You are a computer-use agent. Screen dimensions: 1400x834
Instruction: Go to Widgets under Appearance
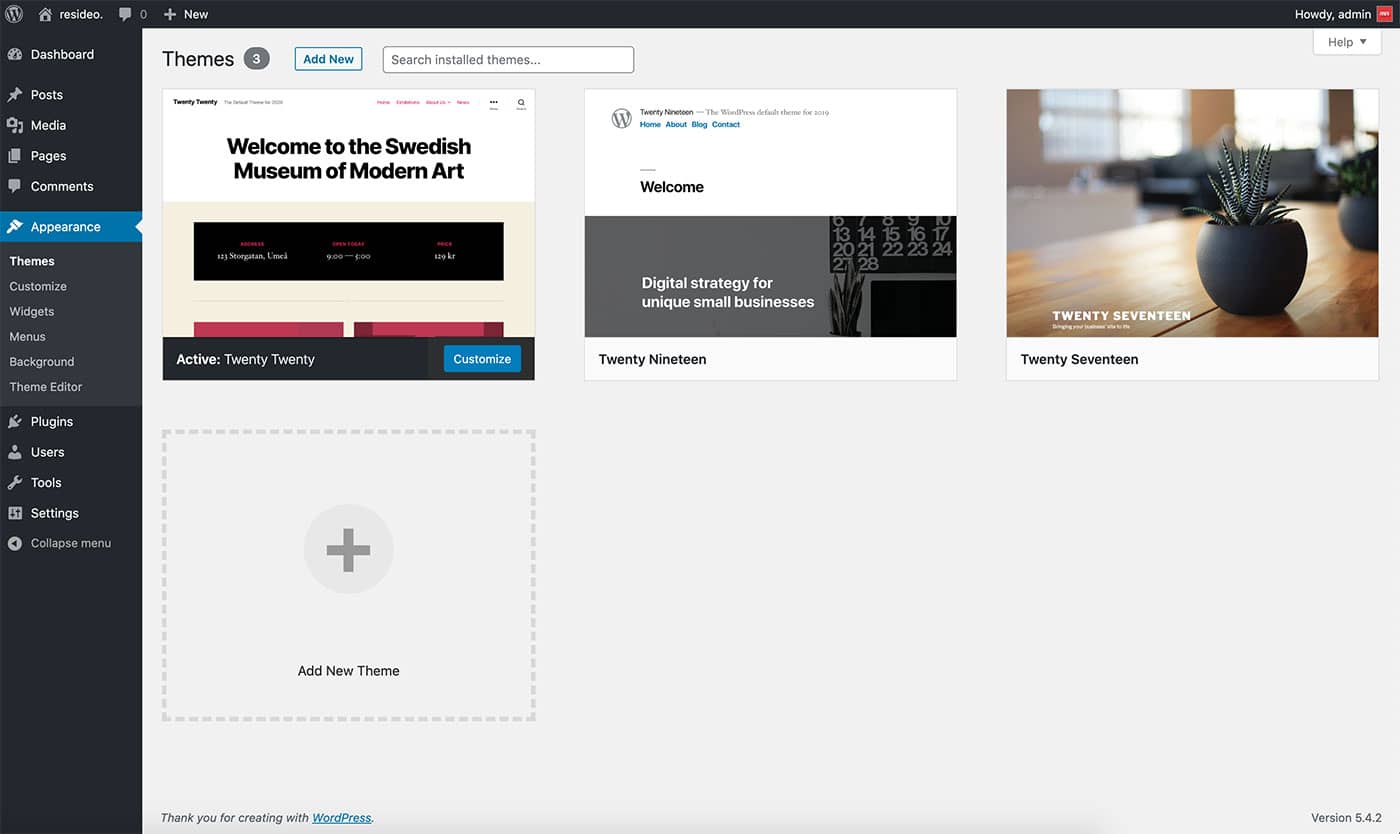[x=32, y=311]
